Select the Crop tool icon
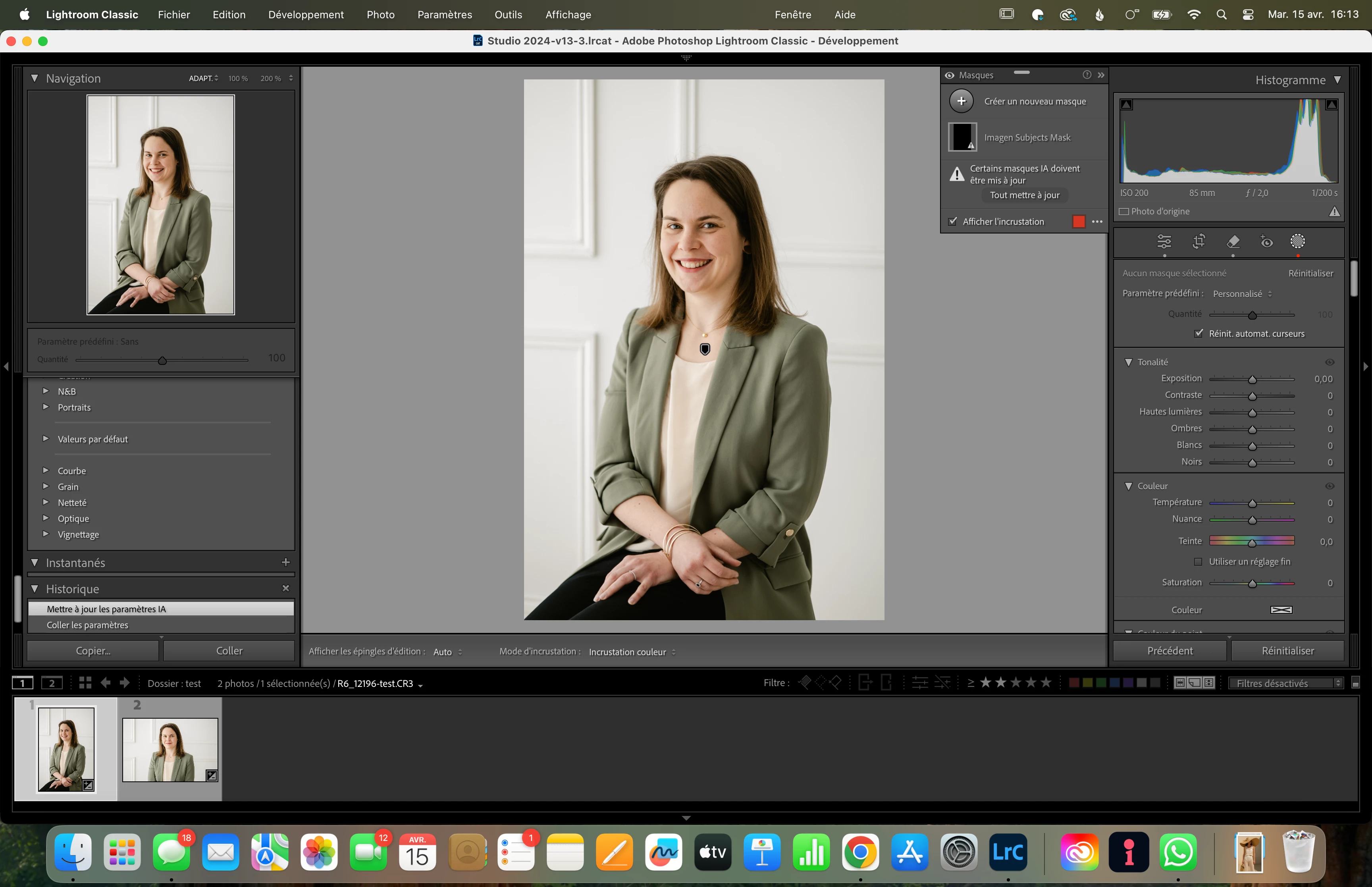 (1199, 242)
